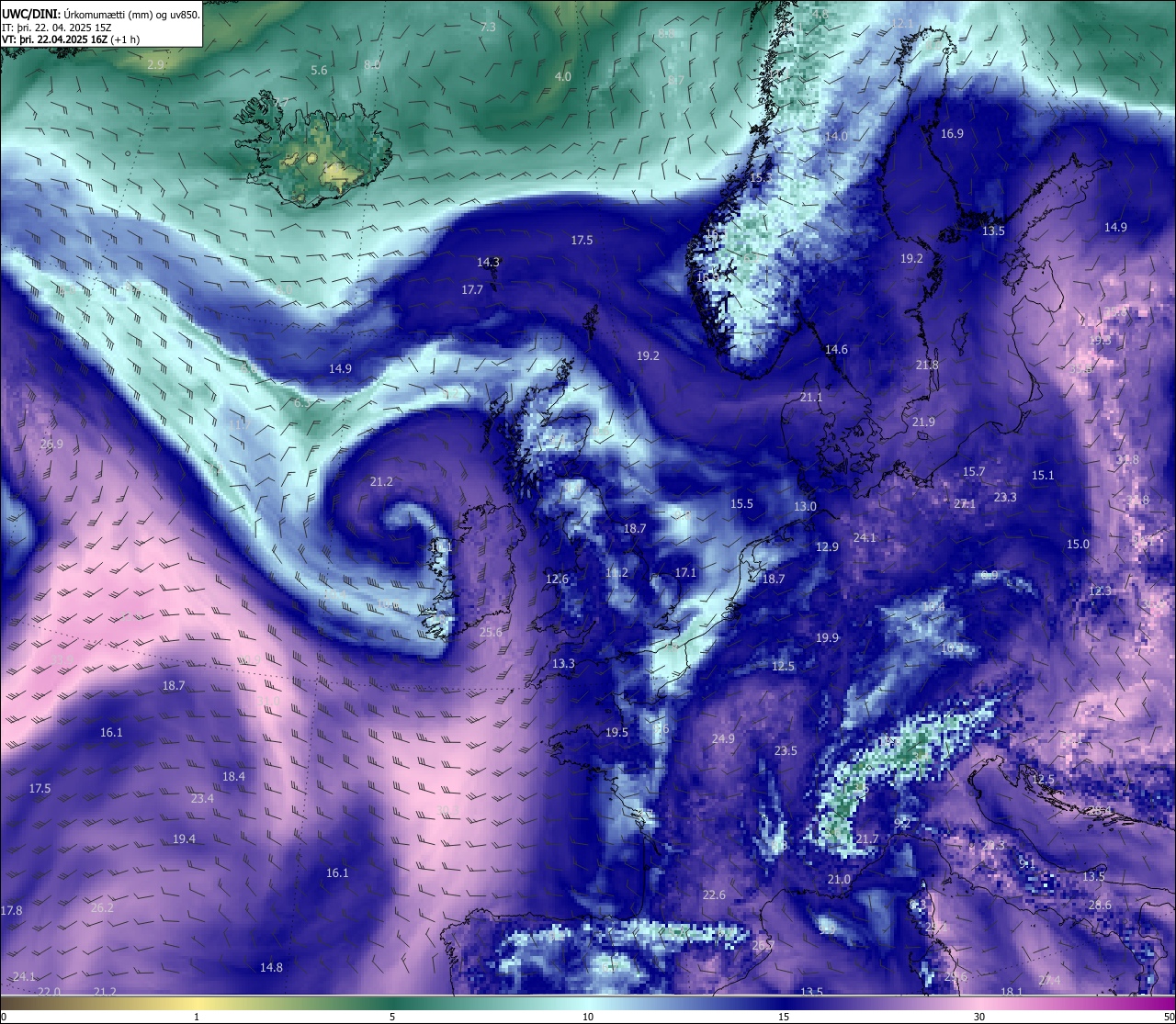The height and width of the screenshot is (1024, 1176).
Task: Click the map value '12.9' over the Netherlands
Action: pyautogui.click(x=827, y=546)
